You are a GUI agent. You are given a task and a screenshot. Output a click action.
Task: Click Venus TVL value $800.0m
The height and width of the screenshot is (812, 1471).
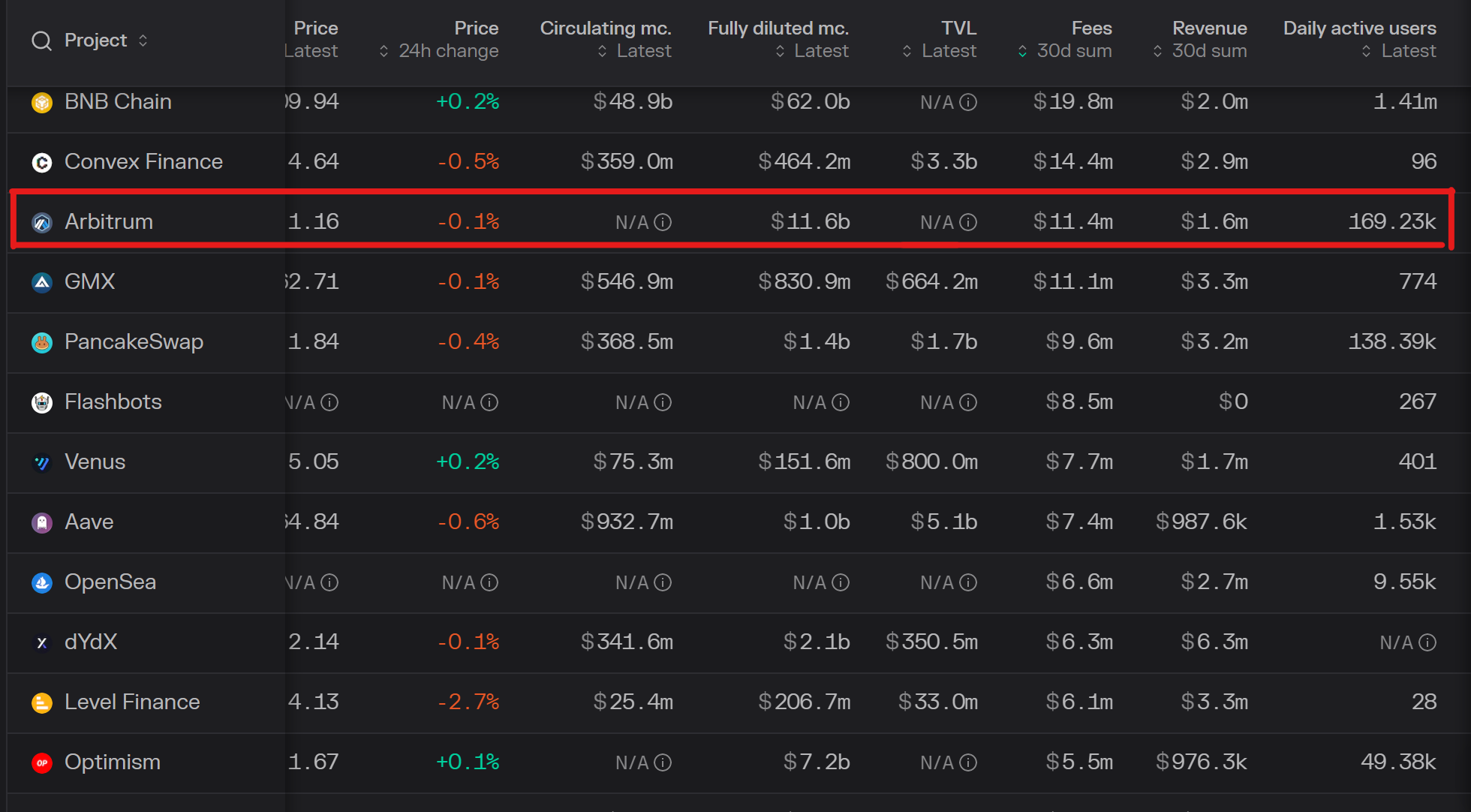[931, 462]
